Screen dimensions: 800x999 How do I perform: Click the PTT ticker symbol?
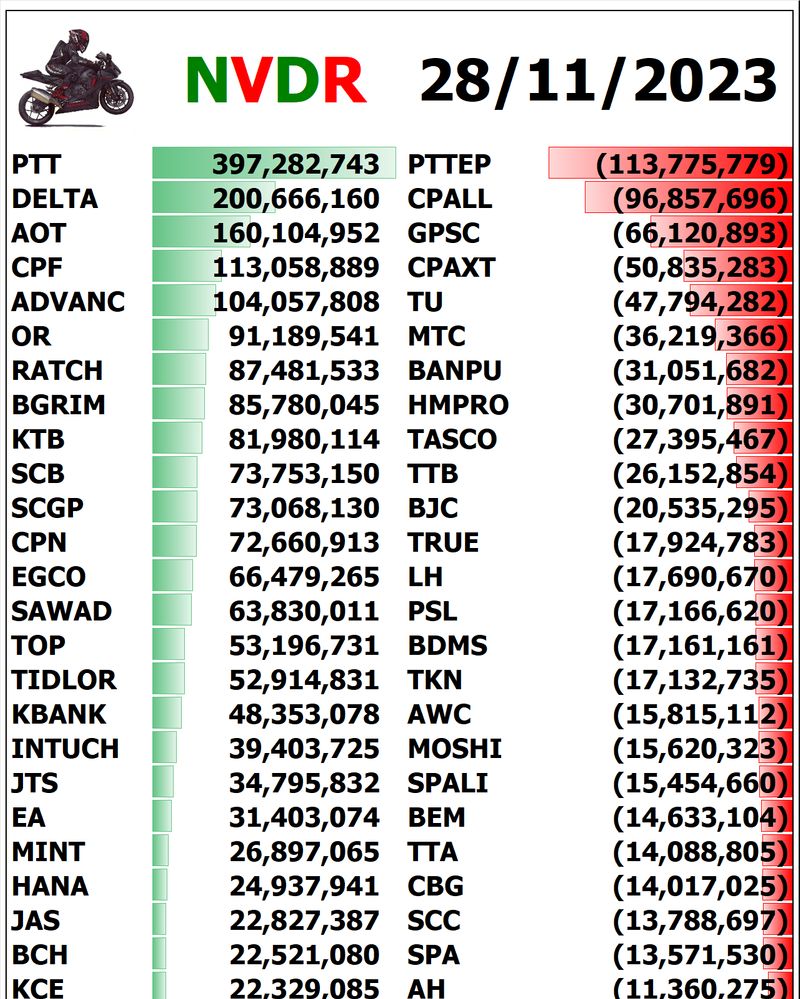click(37, 165)
